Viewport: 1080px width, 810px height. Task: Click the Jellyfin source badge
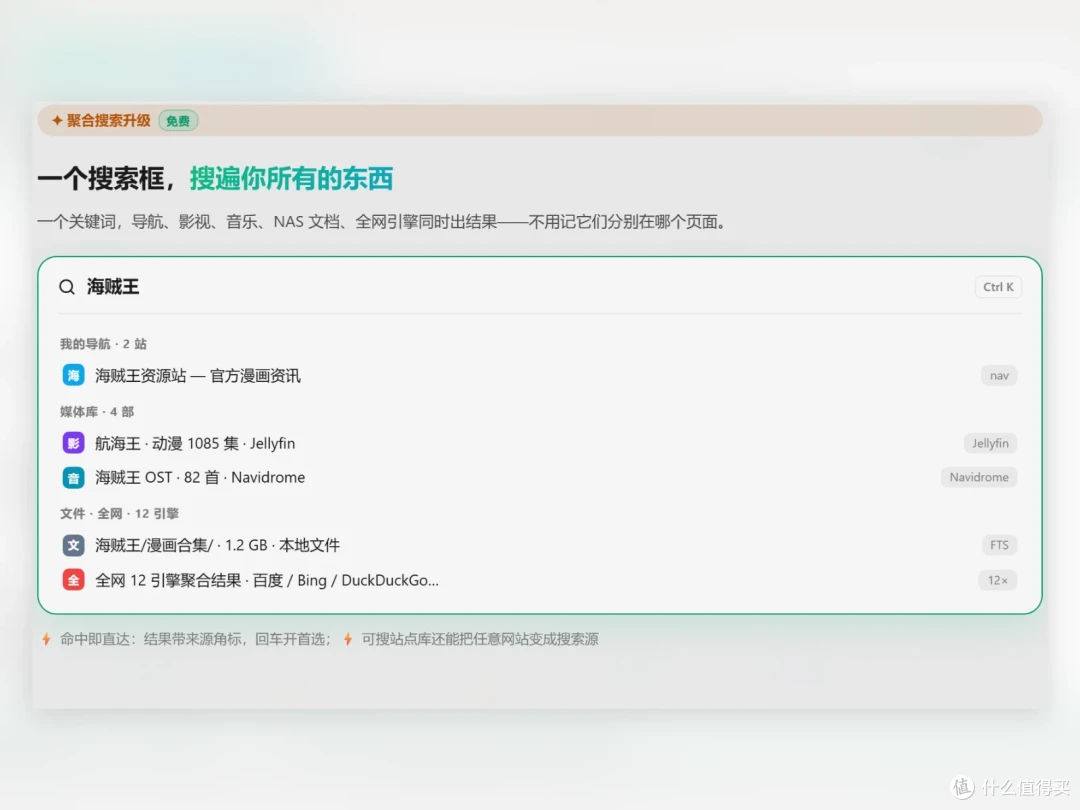coord(990,443)
